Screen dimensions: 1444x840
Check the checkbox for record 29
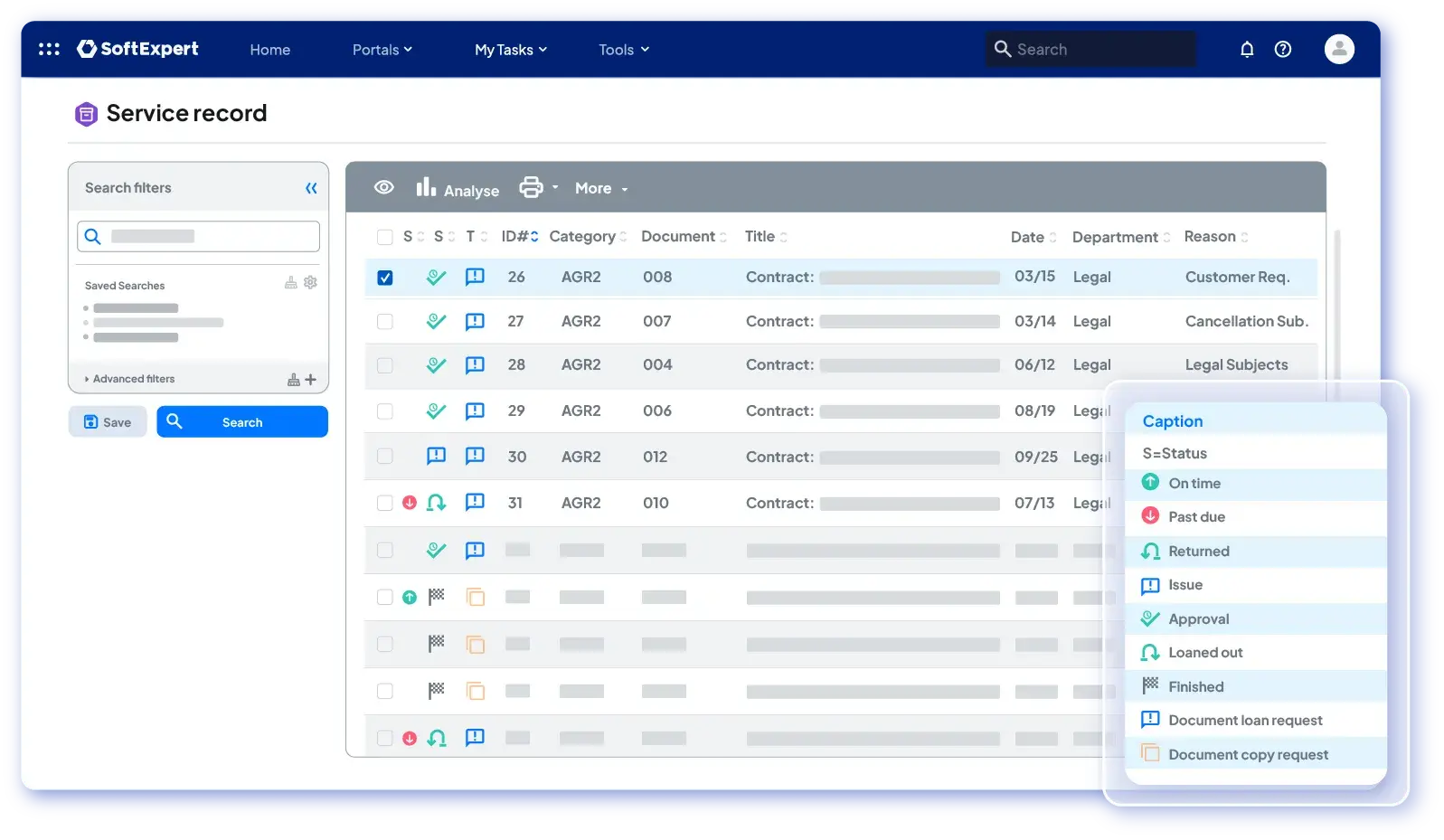click(x=384, y=411)
